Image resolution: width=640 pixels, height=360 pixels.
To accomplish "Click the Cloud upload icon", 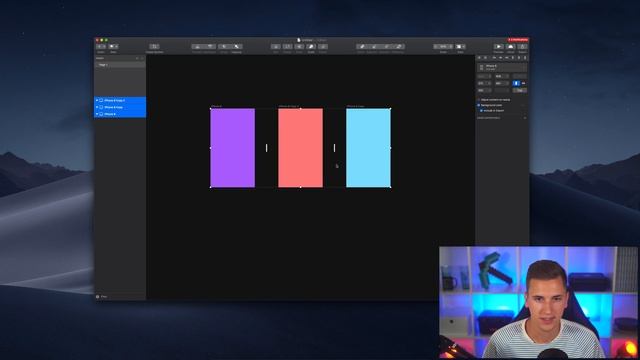I will pyautogui.click(x=511, y=47).
